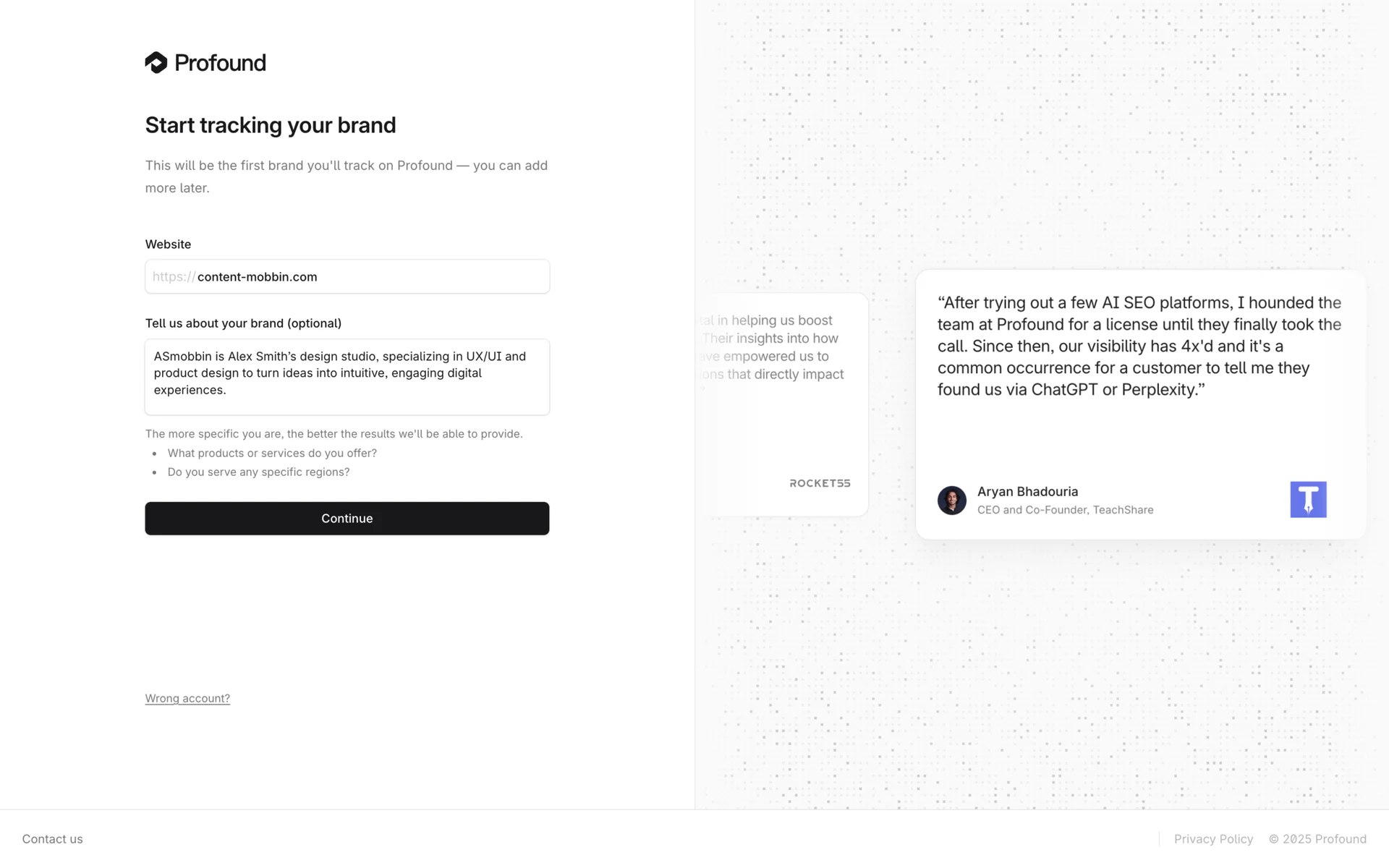Click the TeachShare blue logo icon

(1308, 500)
